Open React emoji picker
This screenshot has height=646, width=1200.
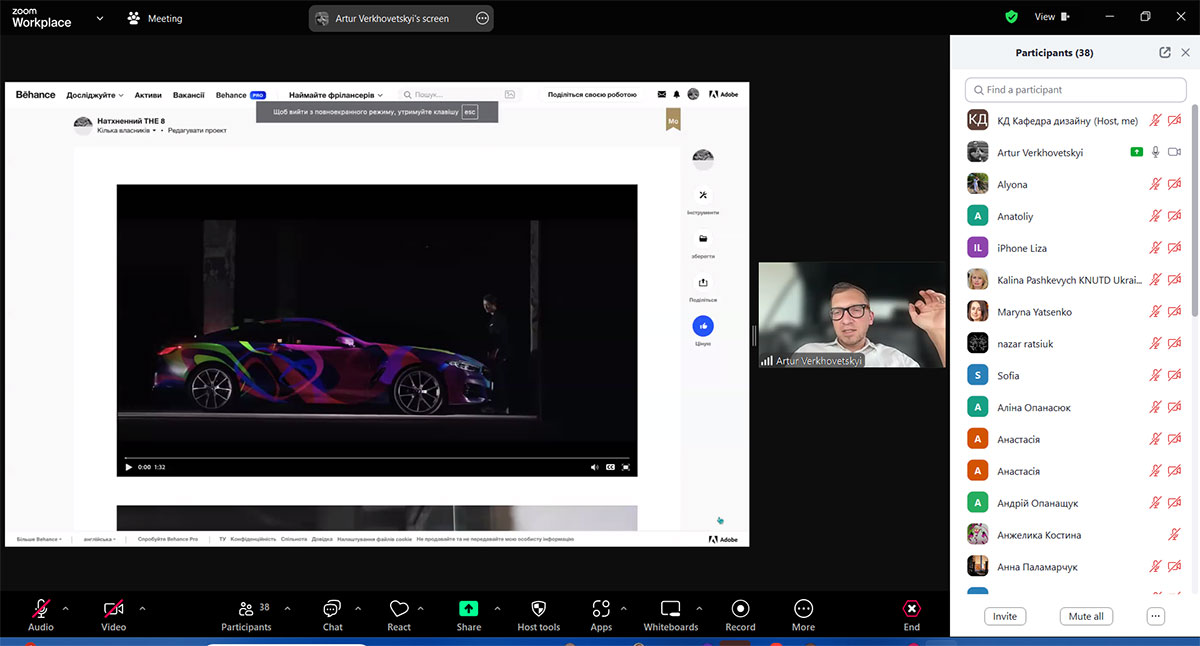(399, 613)
